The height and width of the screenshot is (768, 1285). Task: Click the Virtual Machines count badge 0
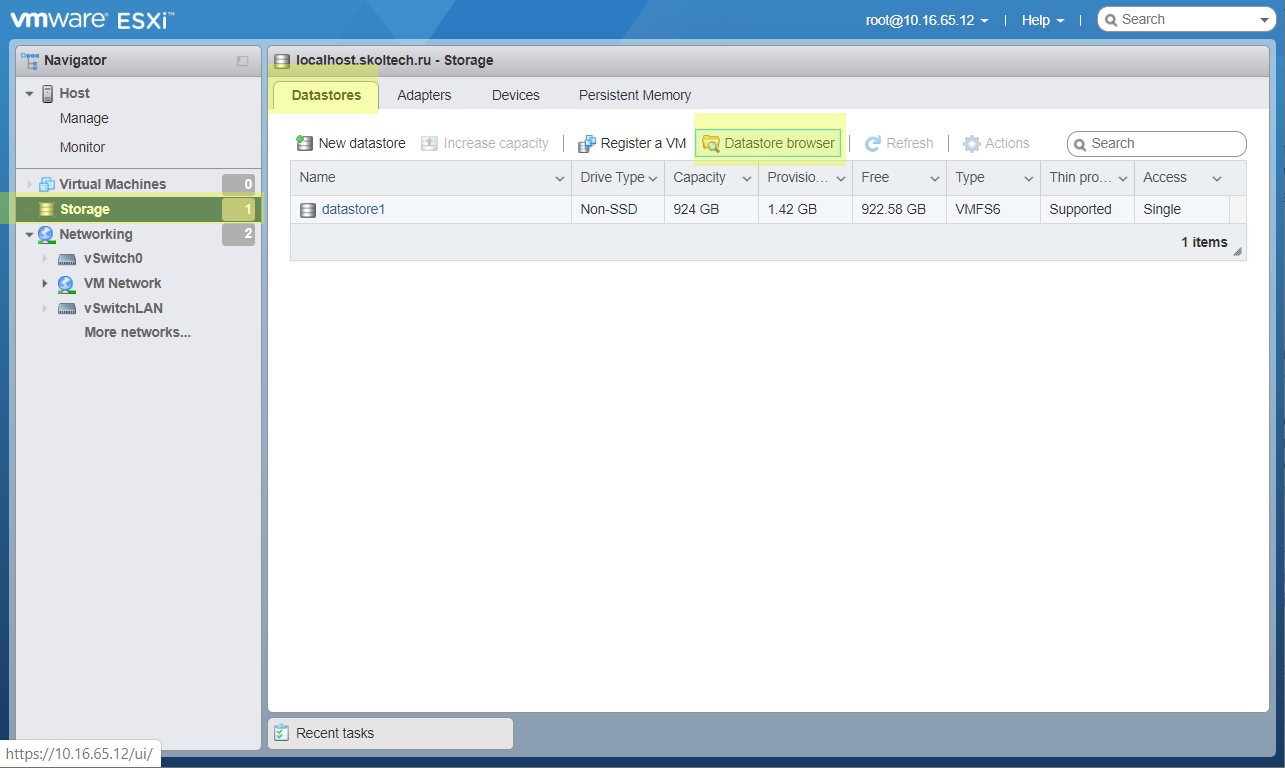tap(238, 184)
